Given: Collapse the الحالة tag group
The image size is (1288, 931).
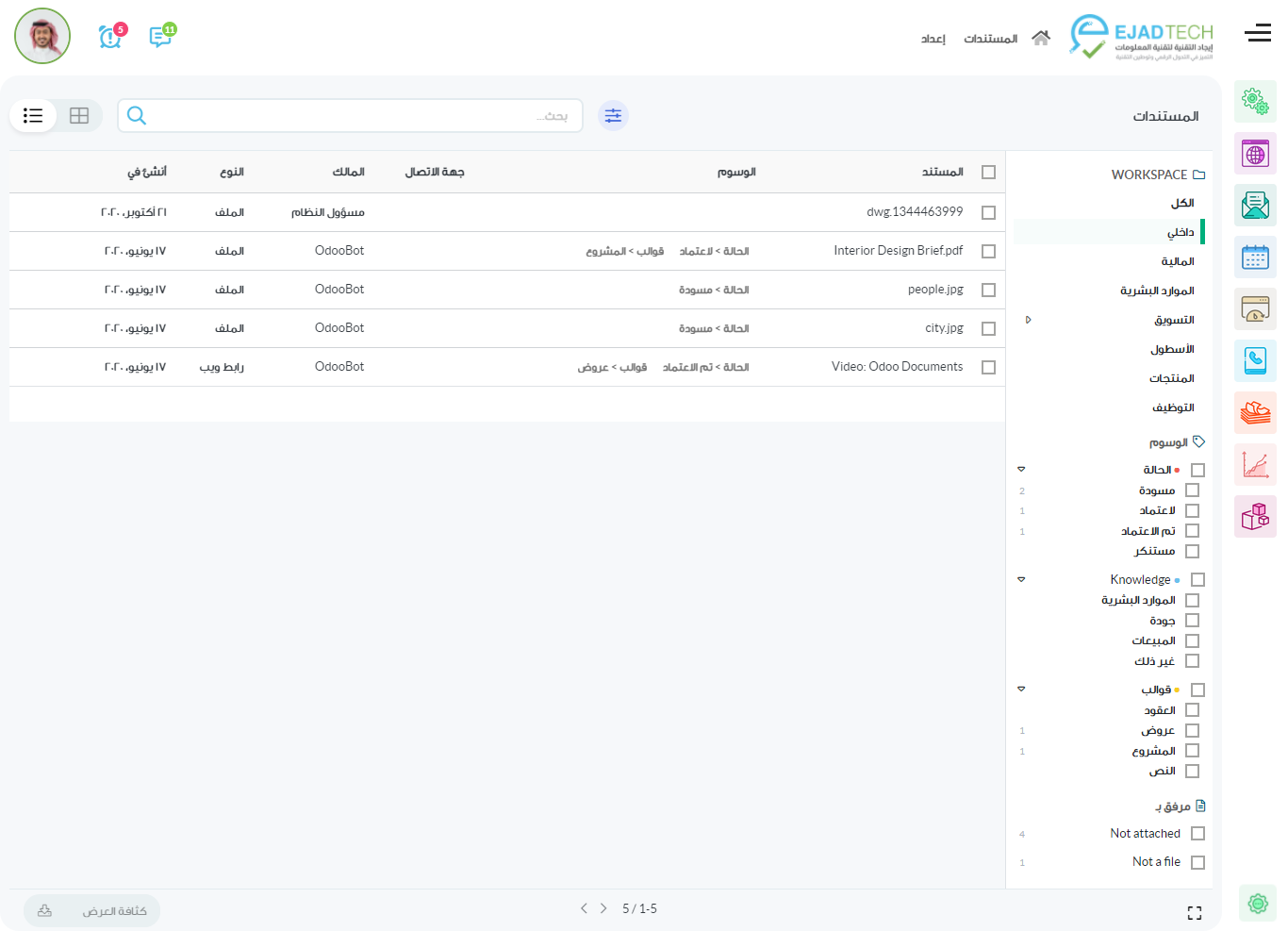Looking at the screenshot, I should pyautogui.click(x=1021, y=470).
